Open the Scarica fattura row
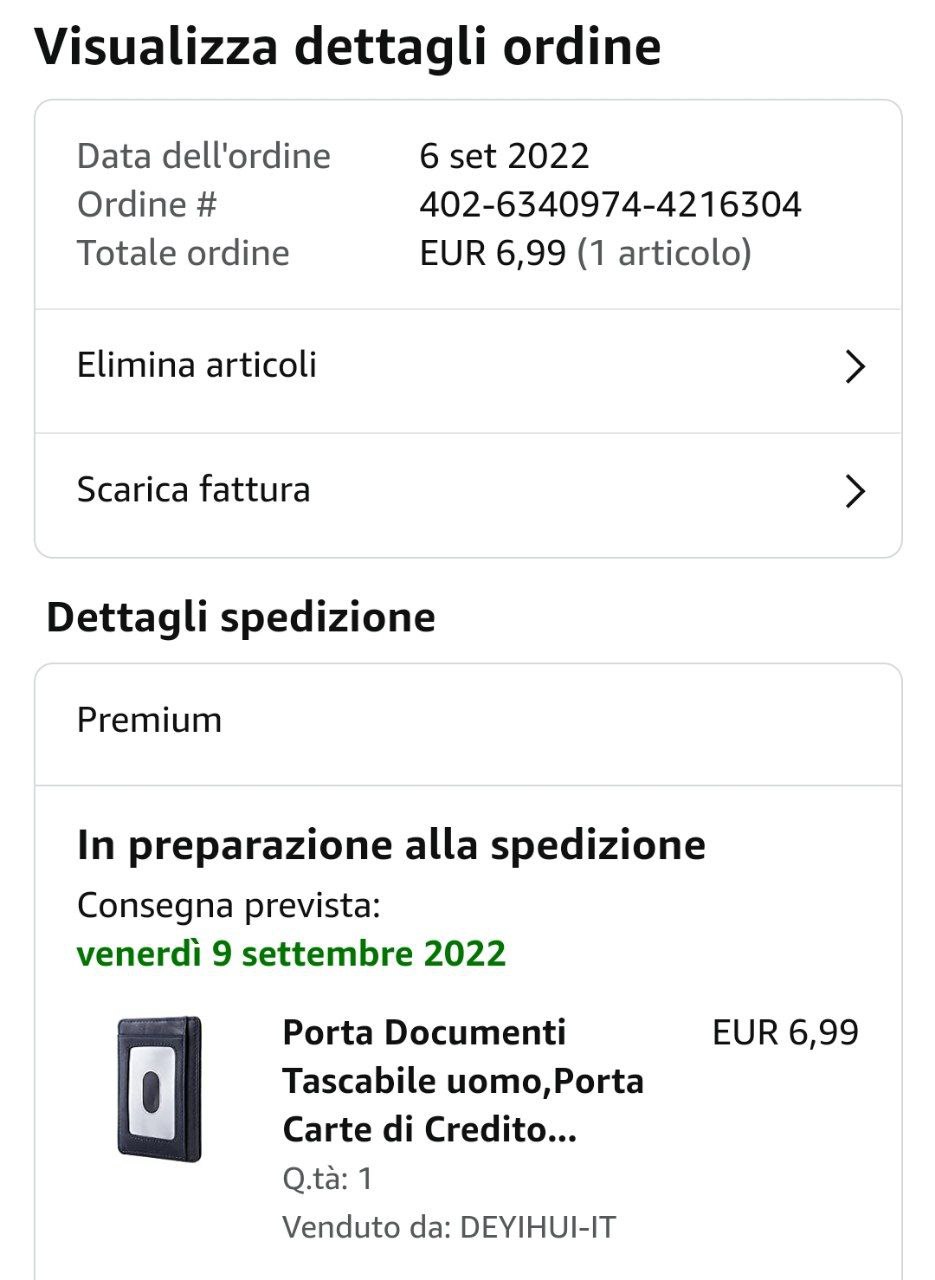Viewport: 935px width, 1280px height. [x=194, y=490]
